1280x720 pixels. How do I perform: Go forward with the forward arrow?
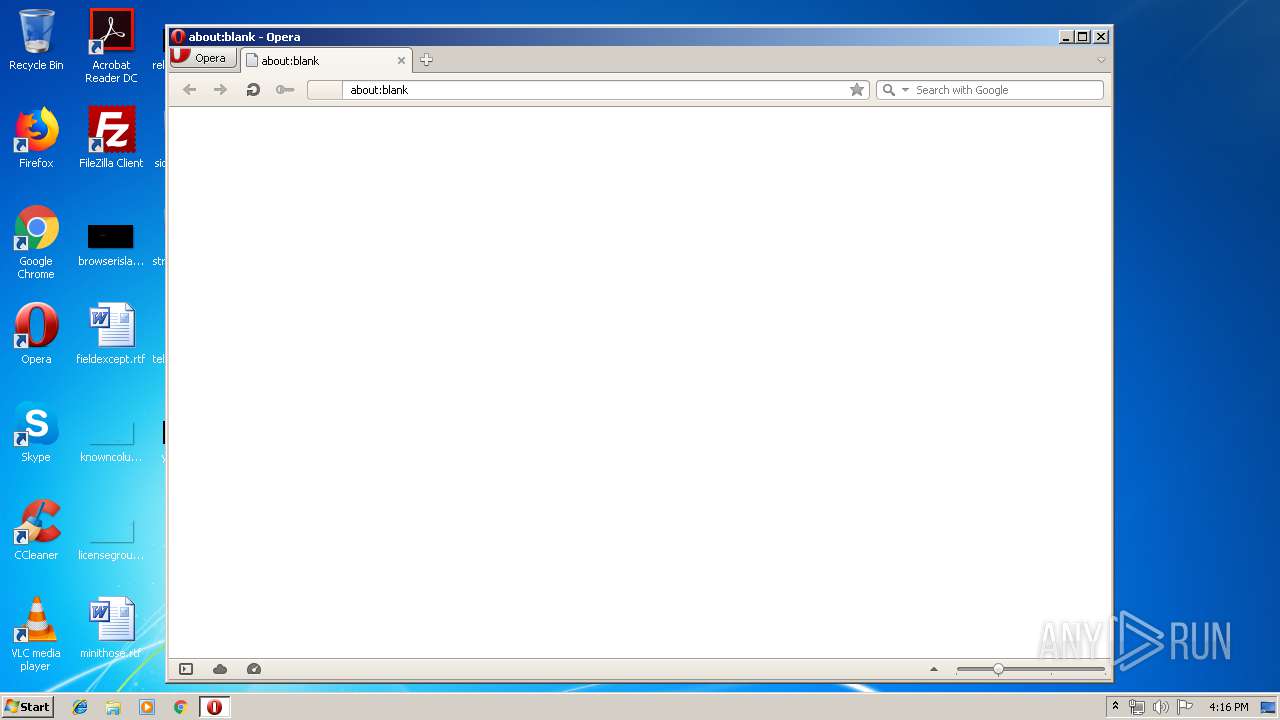tap(220, 90)
